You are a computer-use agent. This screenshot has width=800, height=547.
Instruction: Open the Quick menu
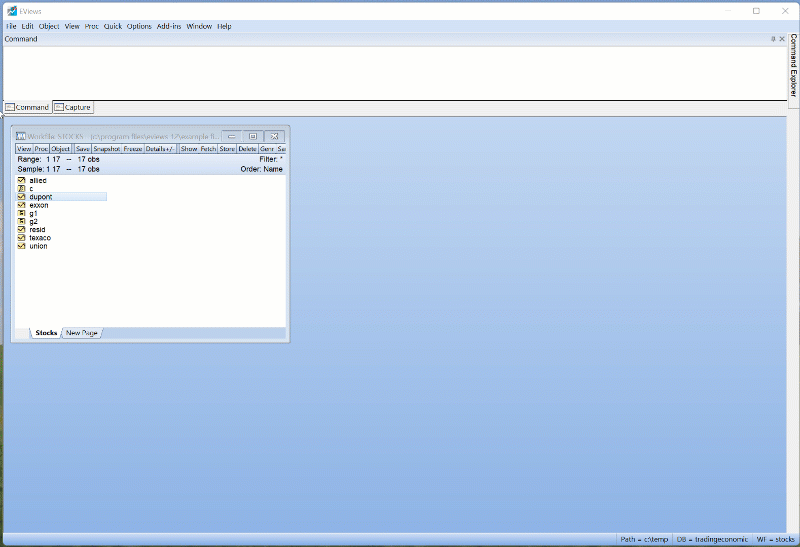coord(112,26)
